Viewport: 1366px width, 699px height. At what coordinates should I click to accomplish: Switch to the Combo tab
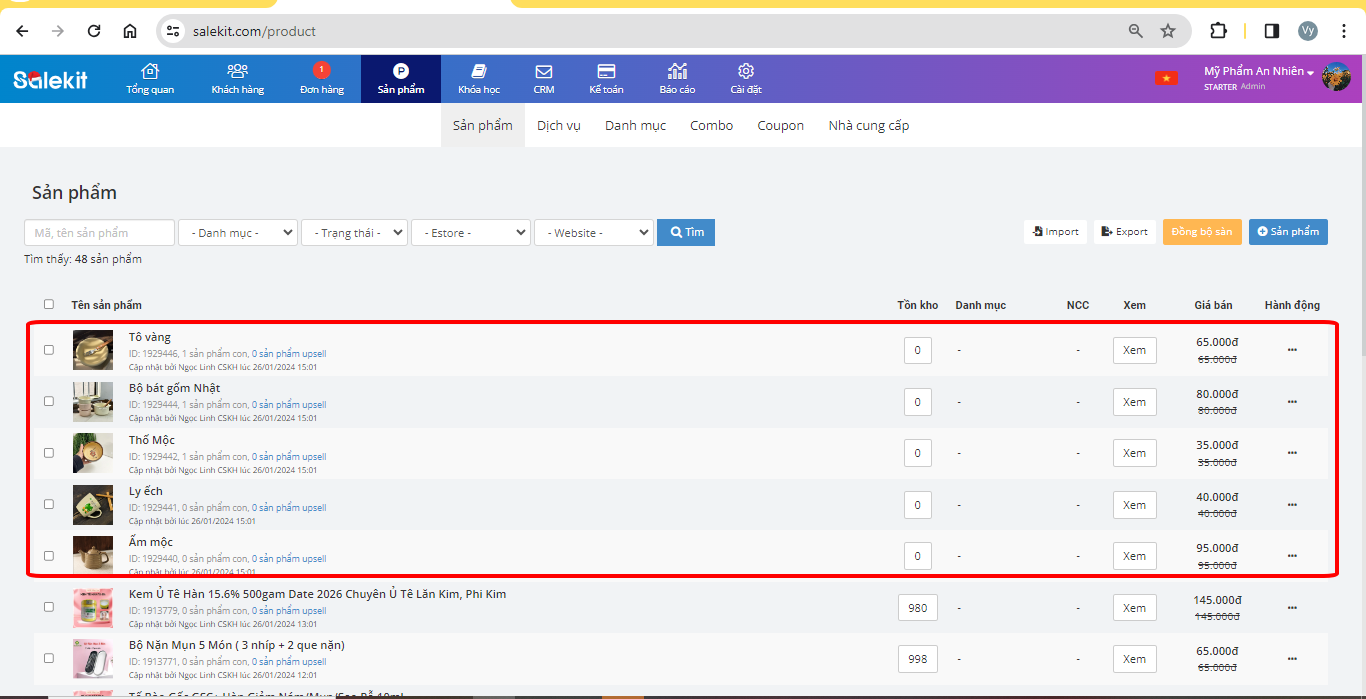coord(711,126)
